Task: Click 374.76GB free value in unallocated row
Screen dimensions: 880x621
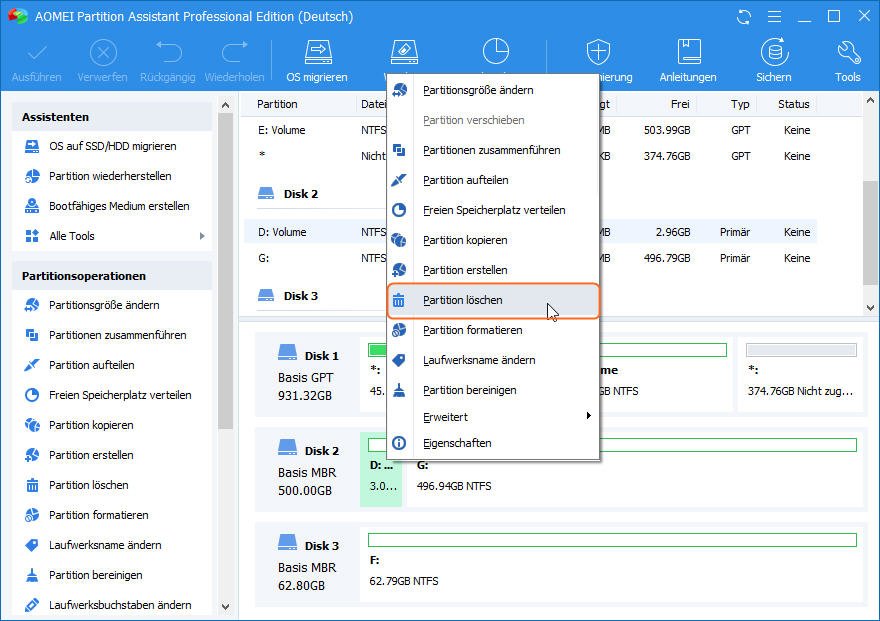Action: [x=667, y=157]
